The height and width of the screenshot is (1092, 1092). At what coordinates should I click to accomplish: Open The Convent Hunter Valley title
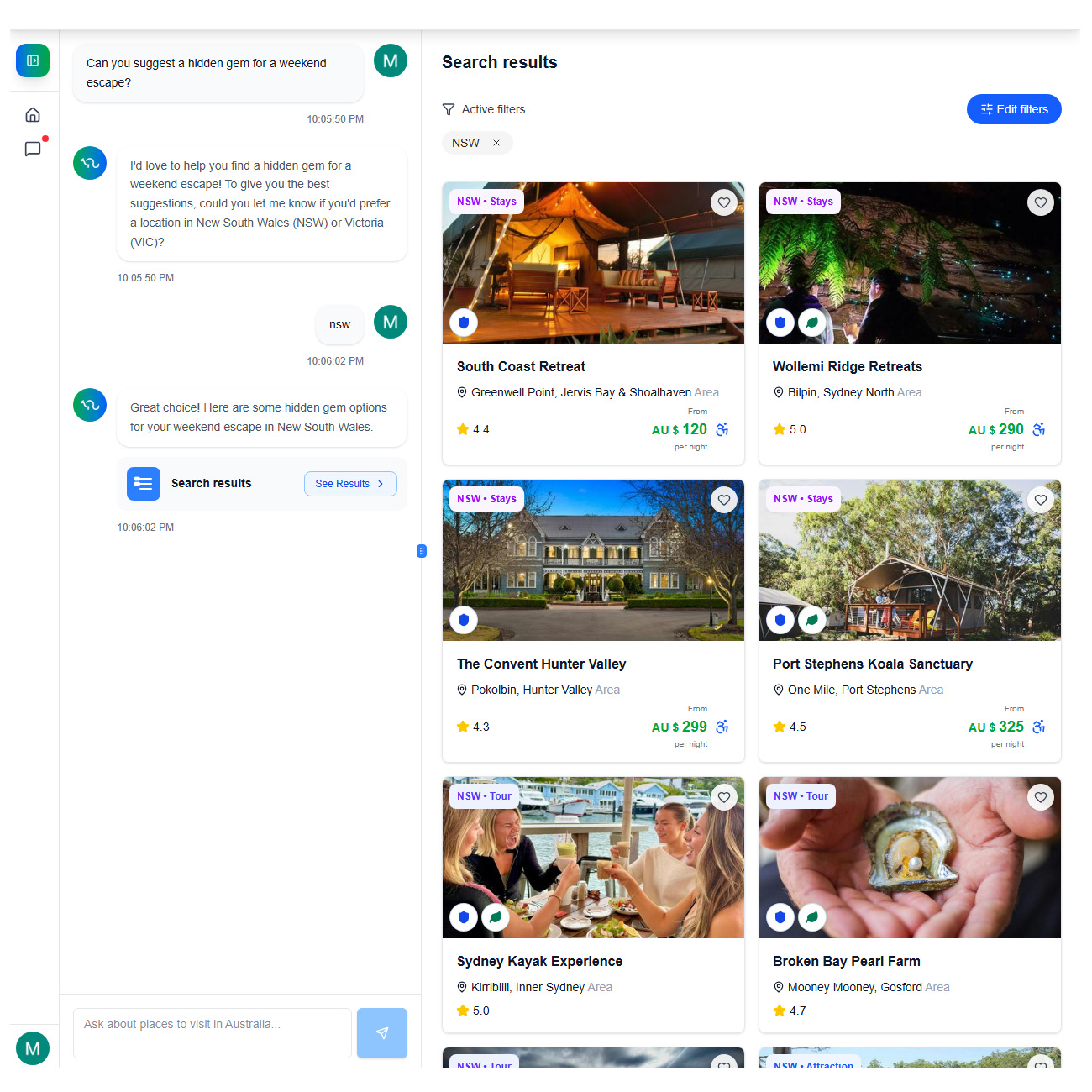pyautogui.click(x=541, y=664)
